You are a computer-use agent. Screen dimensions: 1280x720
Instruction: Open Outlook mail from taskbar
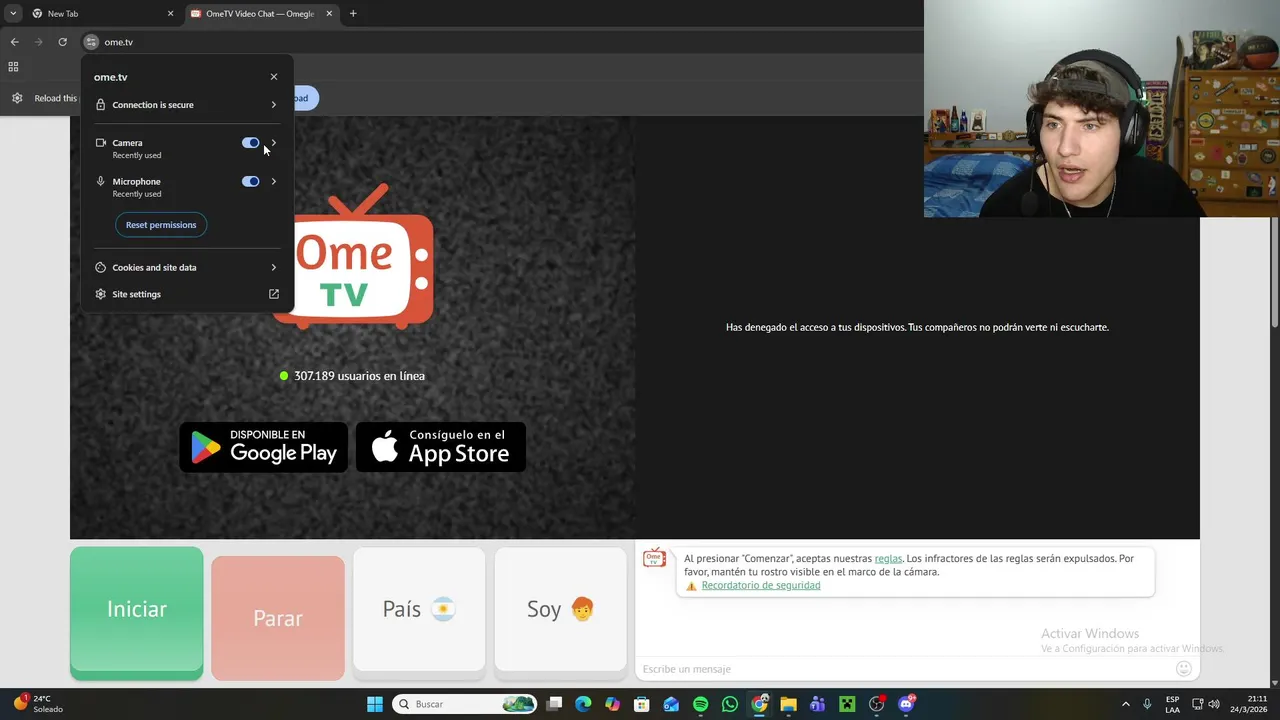pos(671,704)
